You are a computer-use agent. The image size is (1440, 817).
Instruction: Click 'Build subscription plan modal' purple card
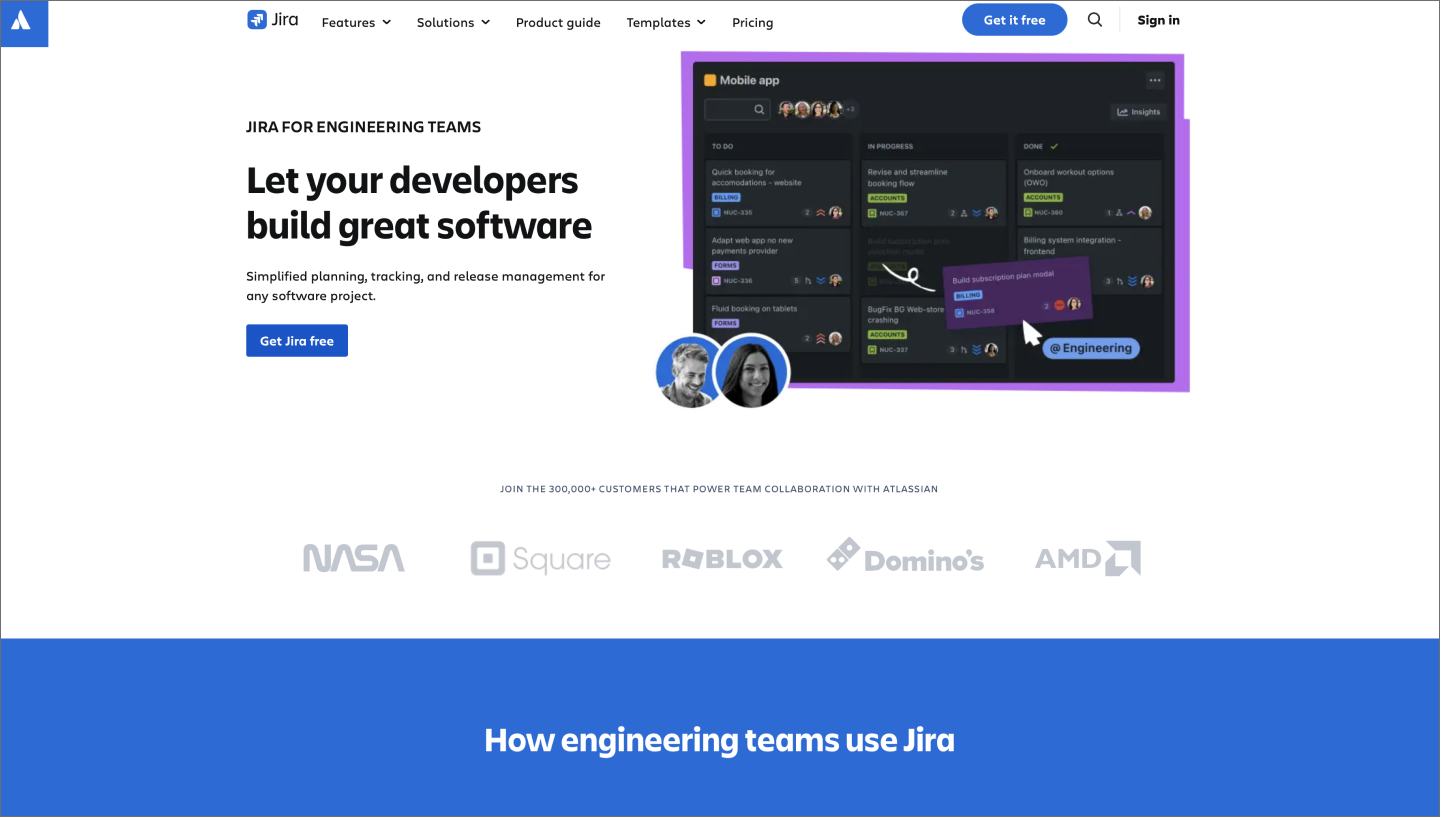pos(1018,293)
